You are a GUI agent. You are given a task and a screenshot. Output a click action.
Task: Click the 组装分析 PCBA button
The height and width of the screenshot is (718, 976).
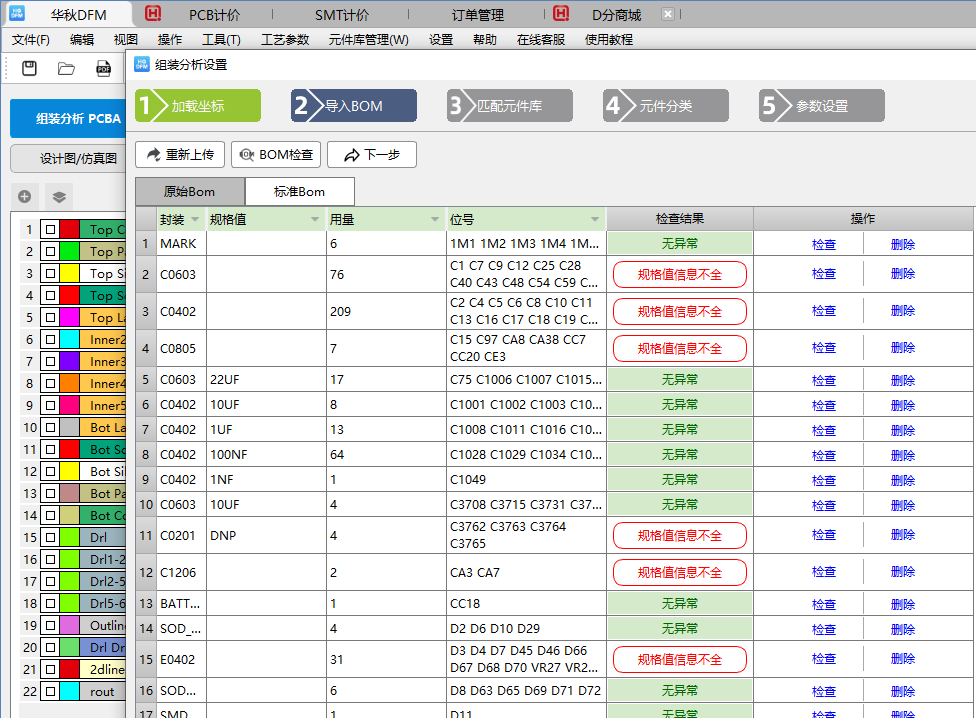click(68, 118)
